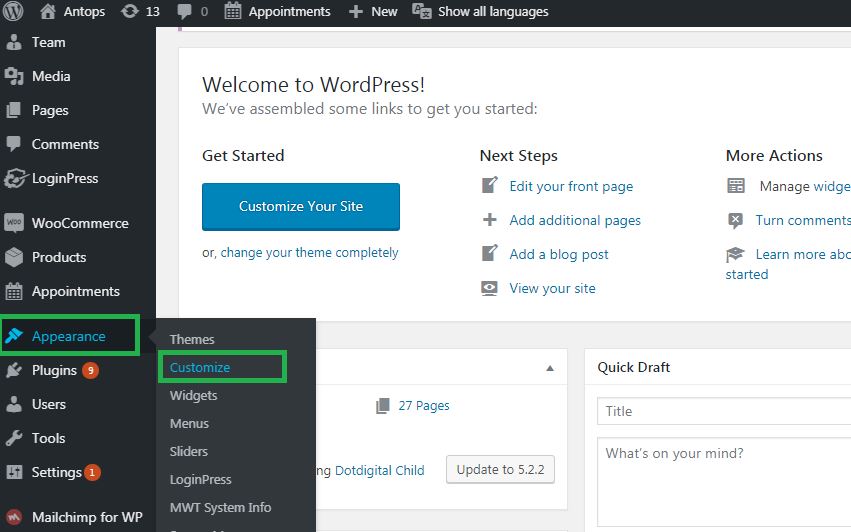Follow the change your theme completely link
Screen dimensions: 851x532
309,253
